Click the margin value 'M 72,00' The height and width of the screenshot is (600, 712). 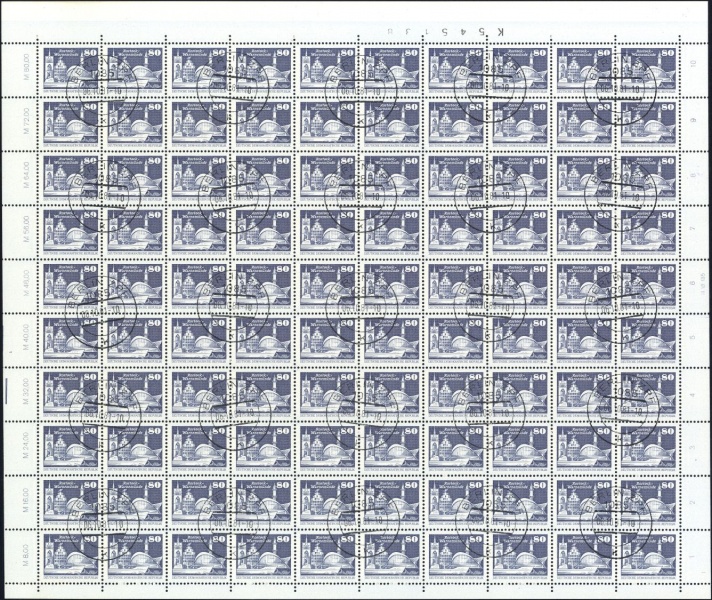click(26, 120)
